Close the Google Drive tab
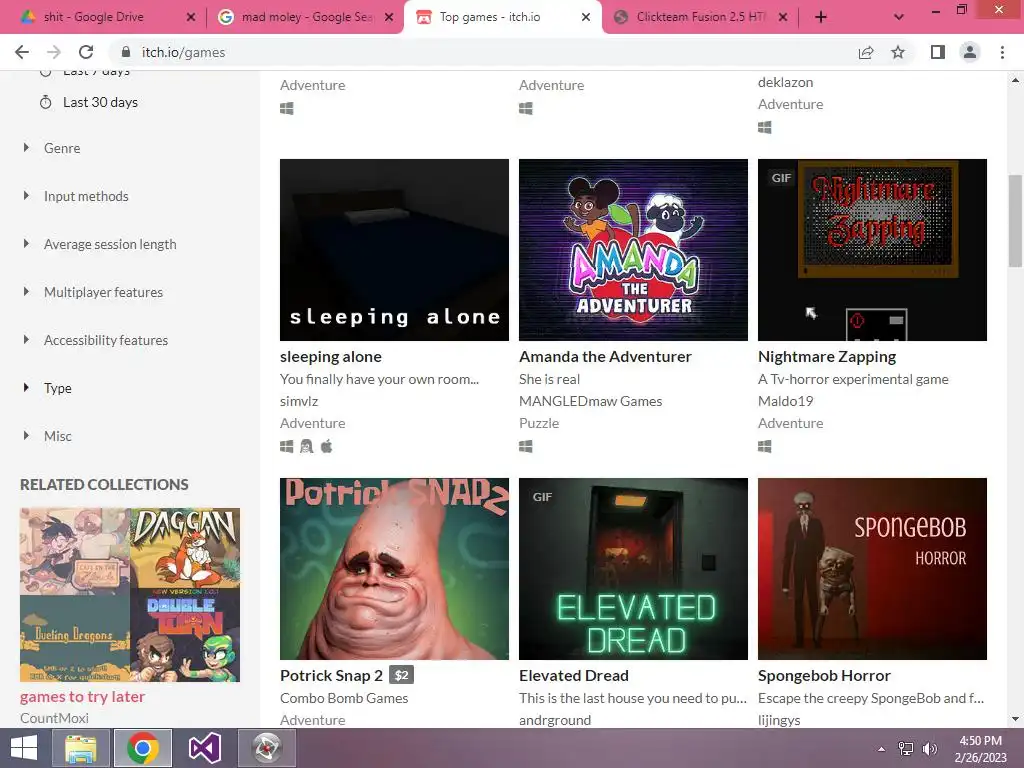Image resolution: width=1024 pixels, height=768 pixels. click(191, 18)
